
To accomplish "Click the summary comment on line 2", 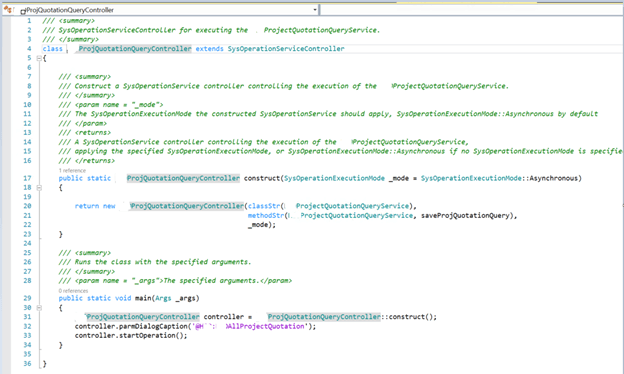I will coord(211,30).
